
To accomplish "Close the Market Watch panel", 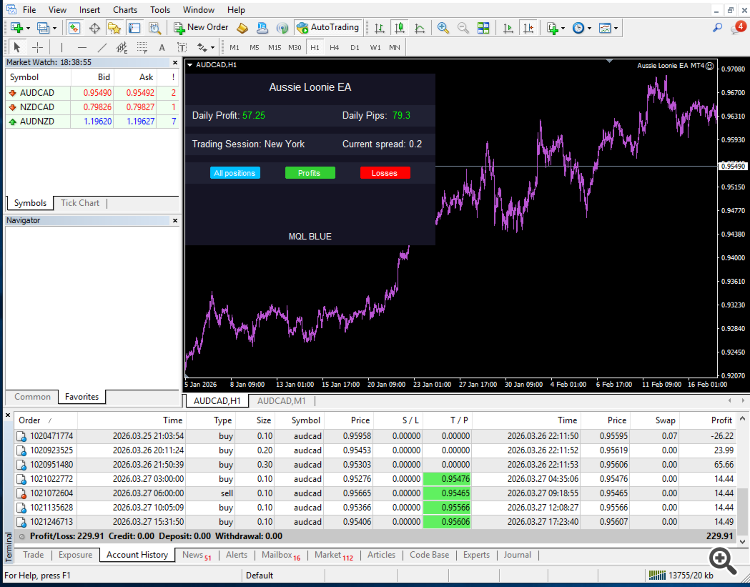I will 175,63.
